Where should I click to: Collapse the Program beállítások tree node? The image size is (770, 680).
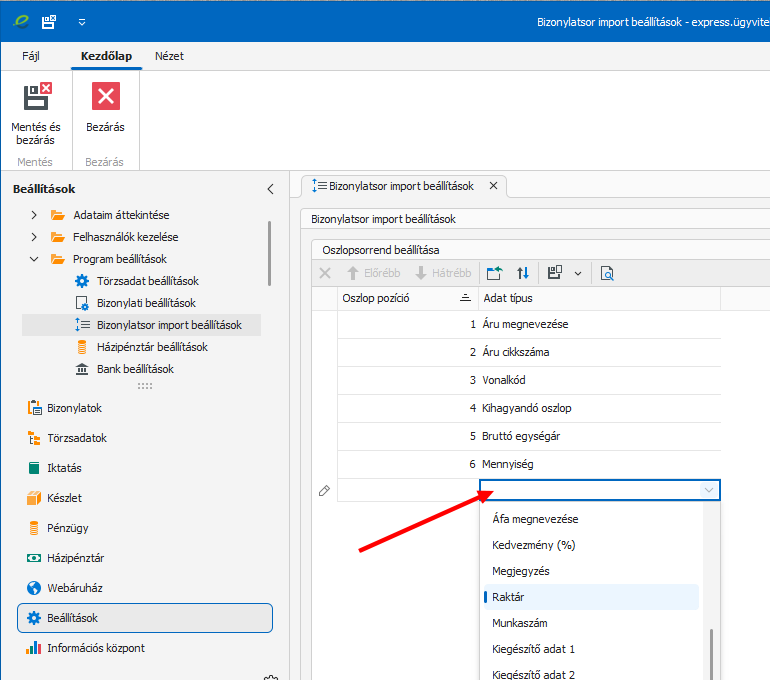(x=34, y=259)
